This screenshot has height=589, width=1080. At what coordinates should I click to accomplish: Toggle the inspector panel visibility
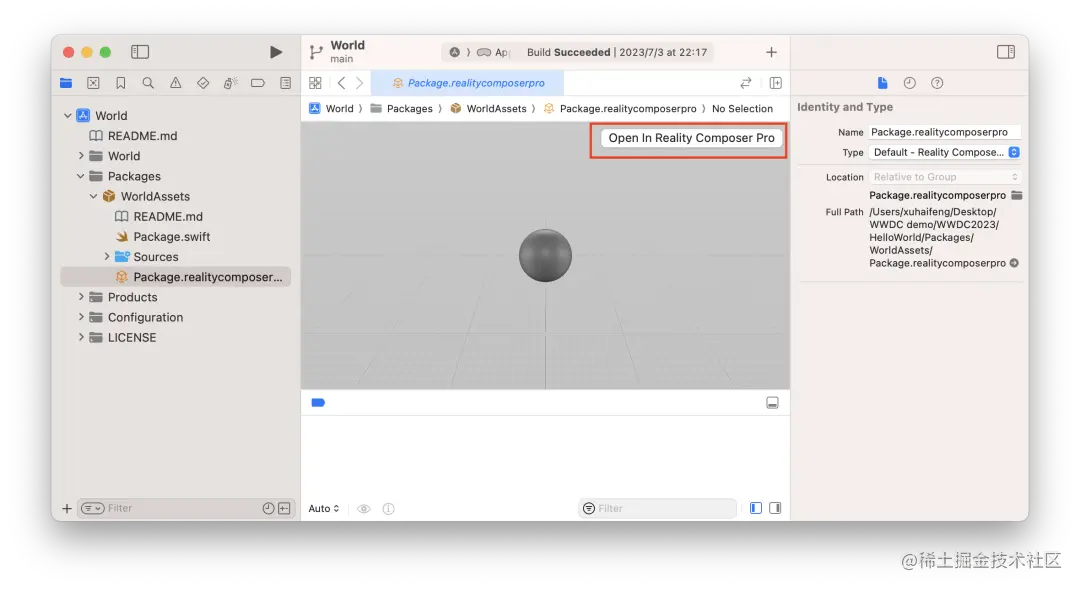tap(1006, 52)
